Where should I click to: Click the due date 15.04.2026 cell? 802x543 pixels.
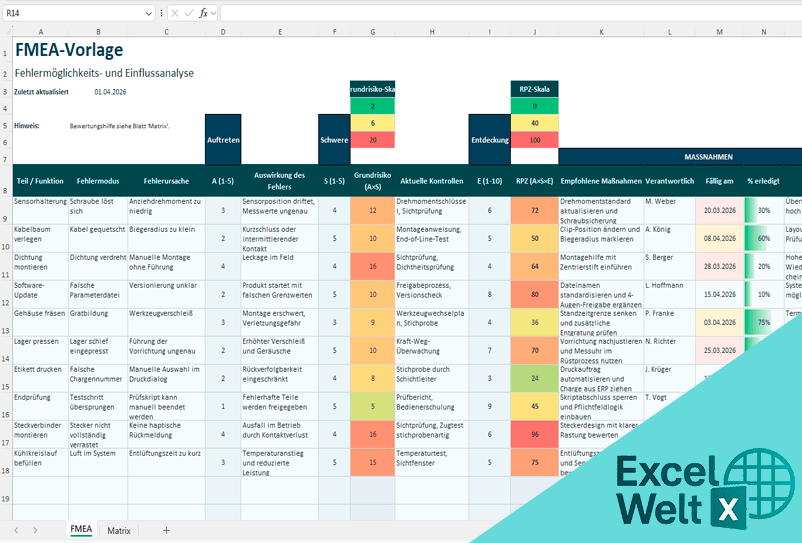coord(719,295)
